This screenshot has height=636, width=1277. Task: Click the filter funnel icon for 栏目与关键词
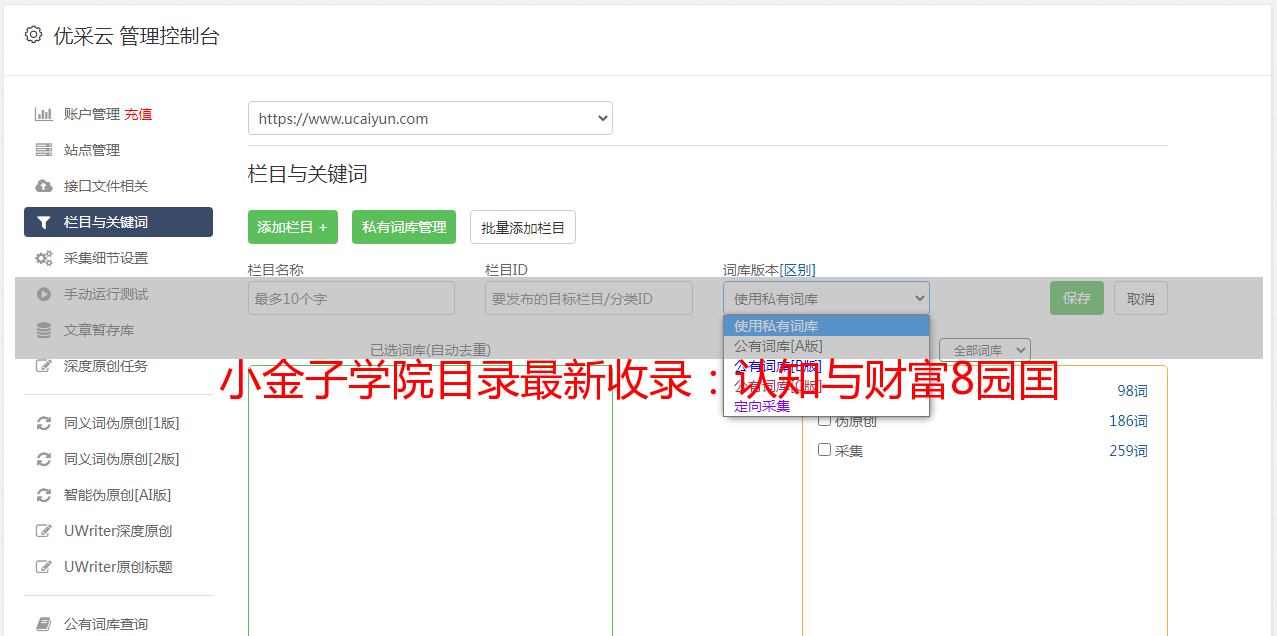tap(44, 222)
